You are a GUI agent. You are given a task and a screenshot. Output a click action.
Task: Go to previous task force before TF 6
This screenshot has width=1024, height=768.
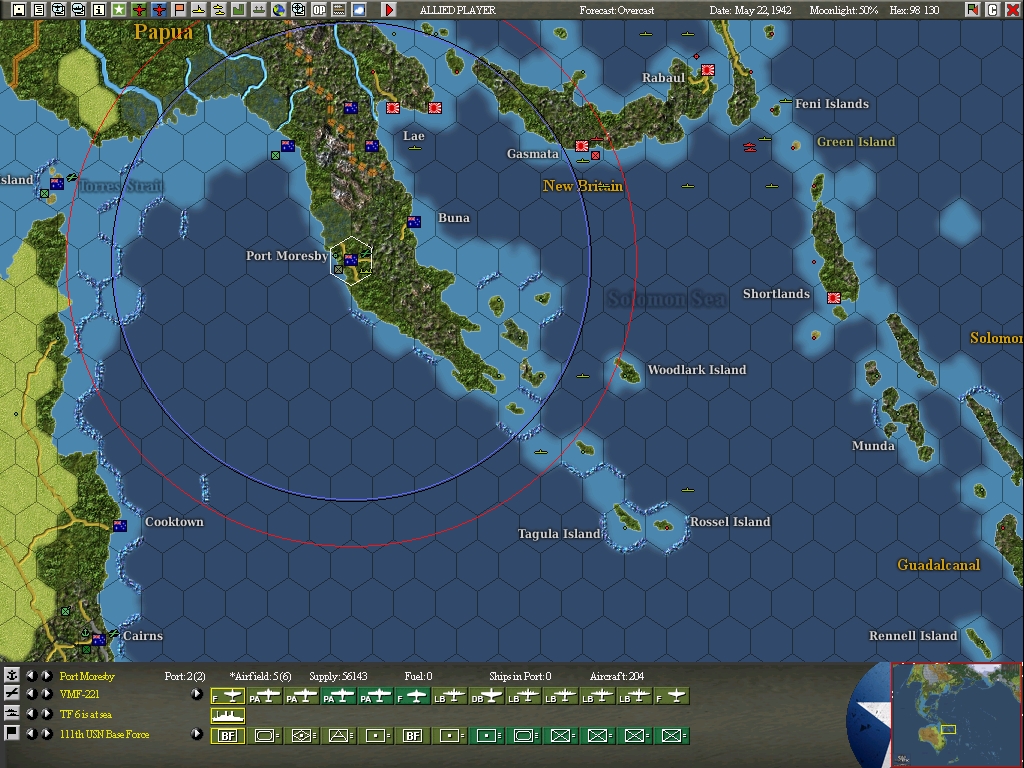pyautogui.click(x=31, y=713)
